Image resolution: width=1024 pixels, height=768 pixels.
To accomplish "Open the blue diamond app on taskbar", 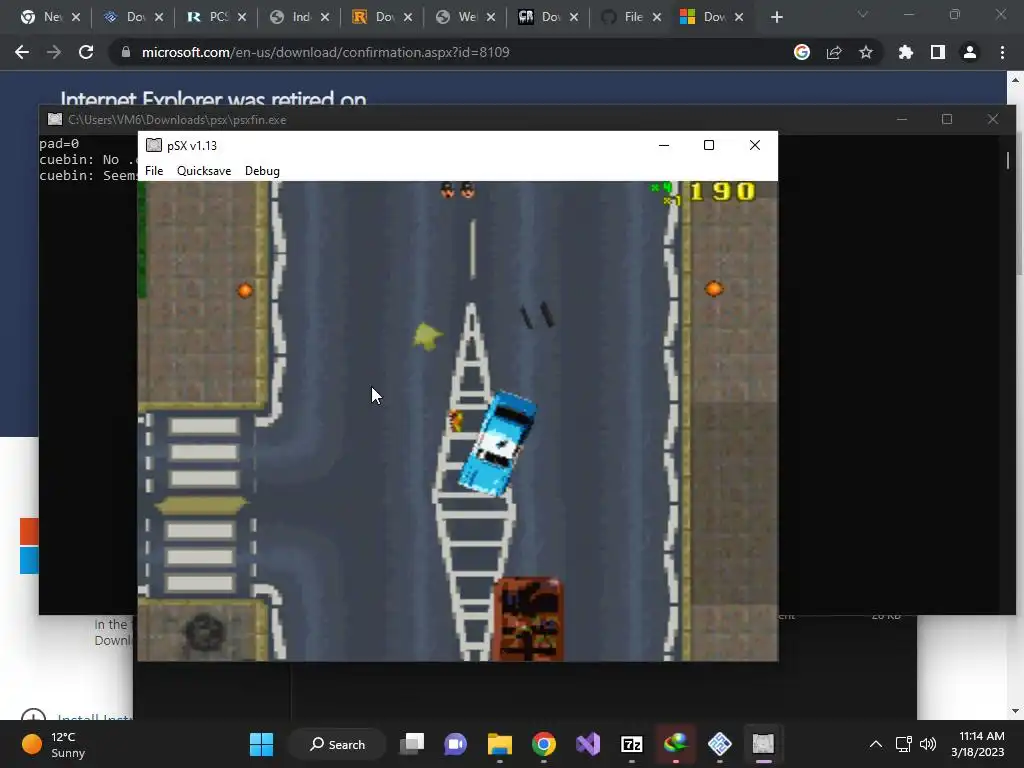I will 720,744.
